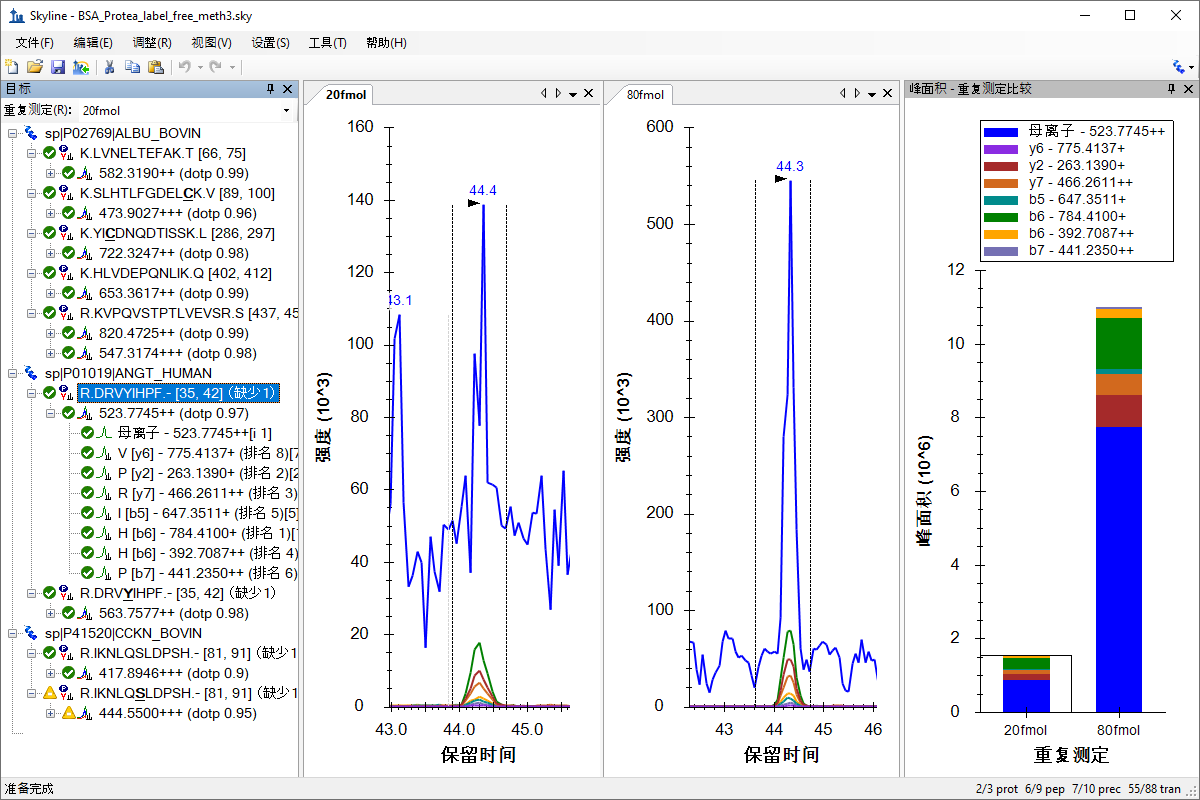The image size is (1200, 800).
Task: Click the 20fmol bar in peak area chart
Action: pos(1026,683)
